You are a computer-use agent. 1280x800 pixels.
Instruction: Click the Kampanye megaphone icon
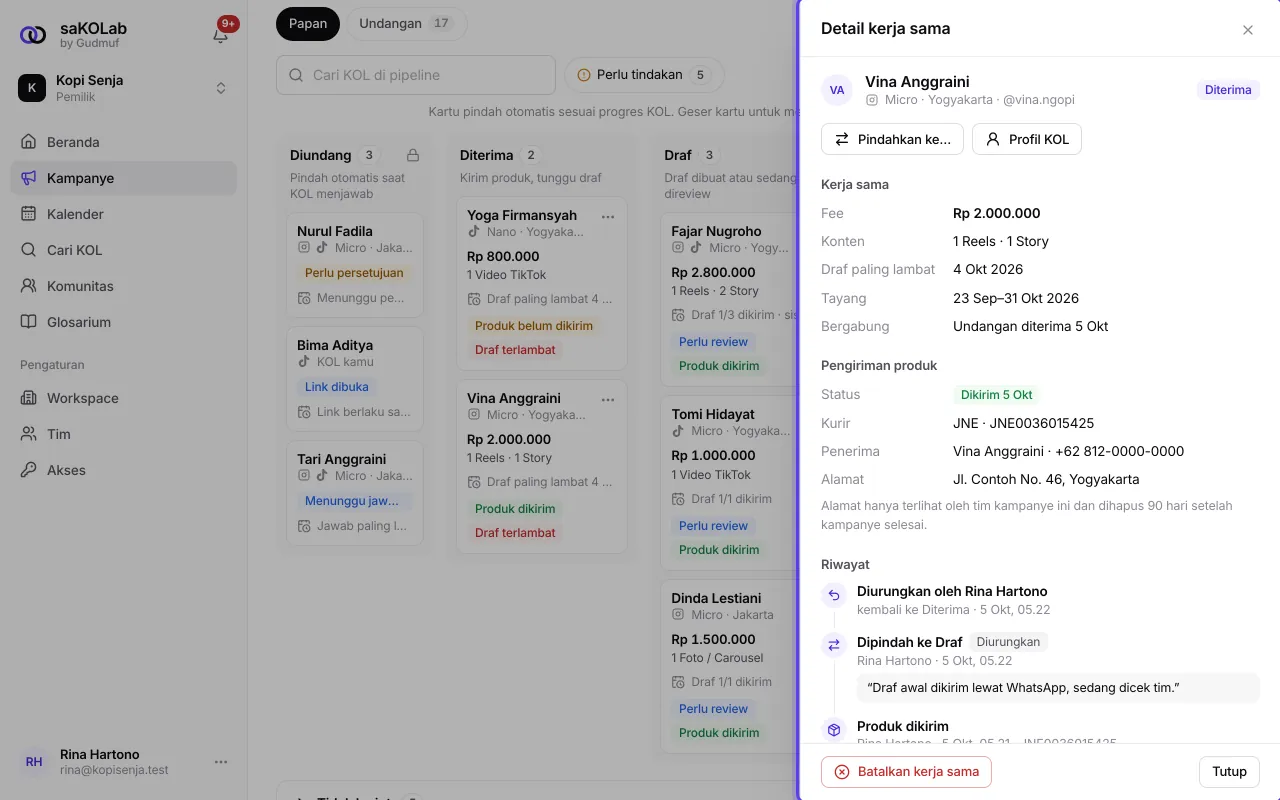point(29,178)
